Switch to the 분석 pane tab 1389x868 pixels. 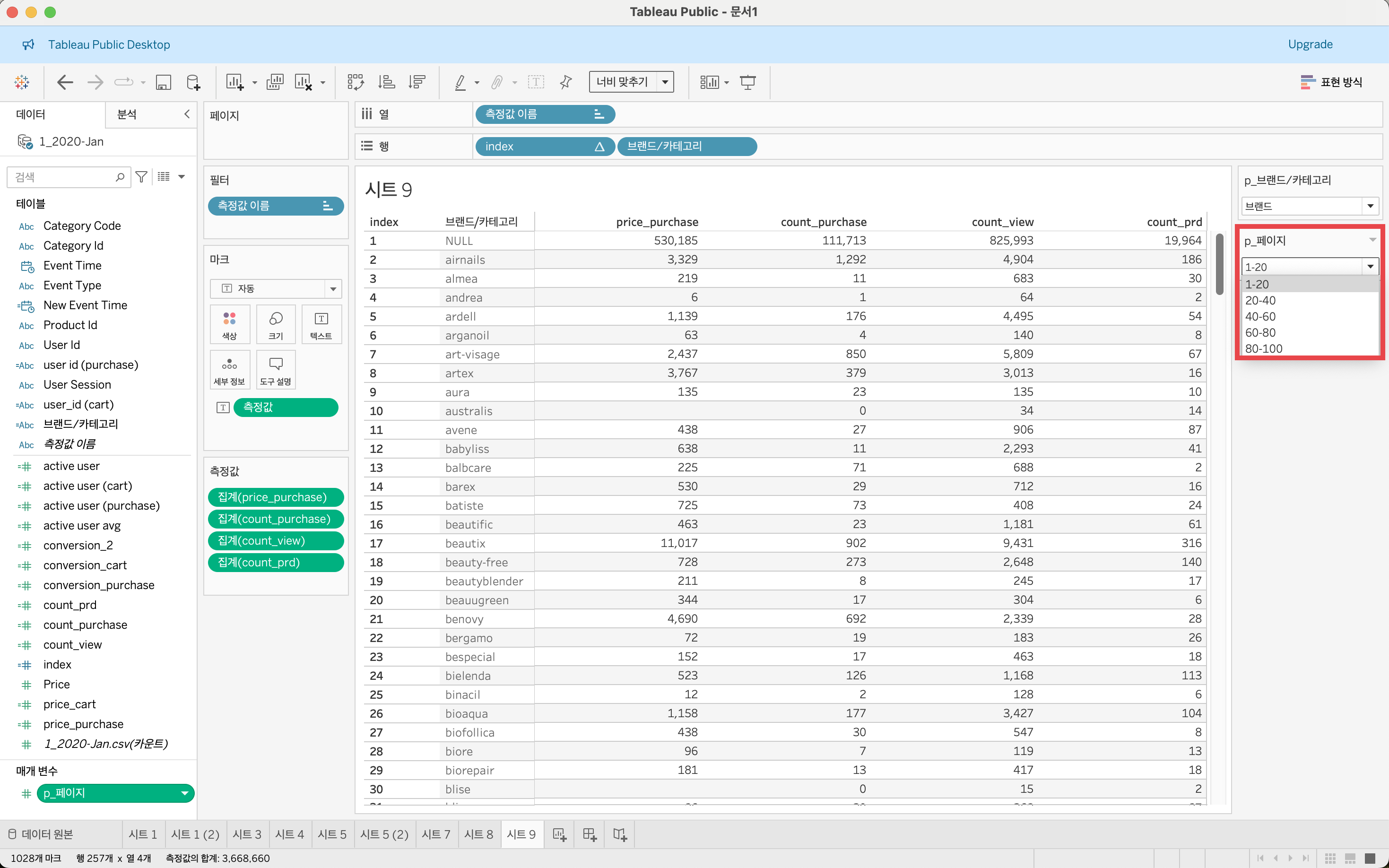127,114
